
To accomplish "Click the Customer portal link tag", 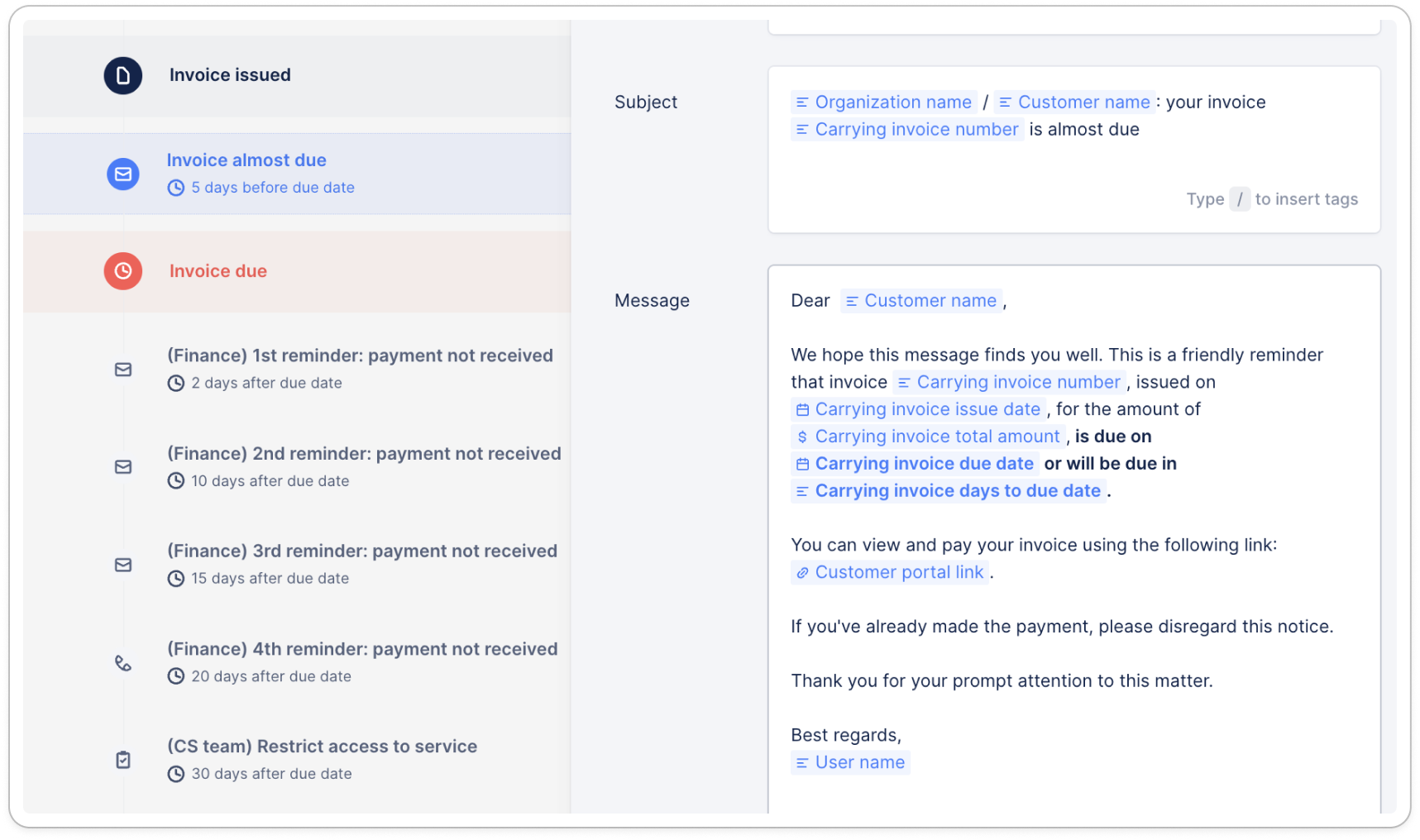I will (x=890, y=572).
